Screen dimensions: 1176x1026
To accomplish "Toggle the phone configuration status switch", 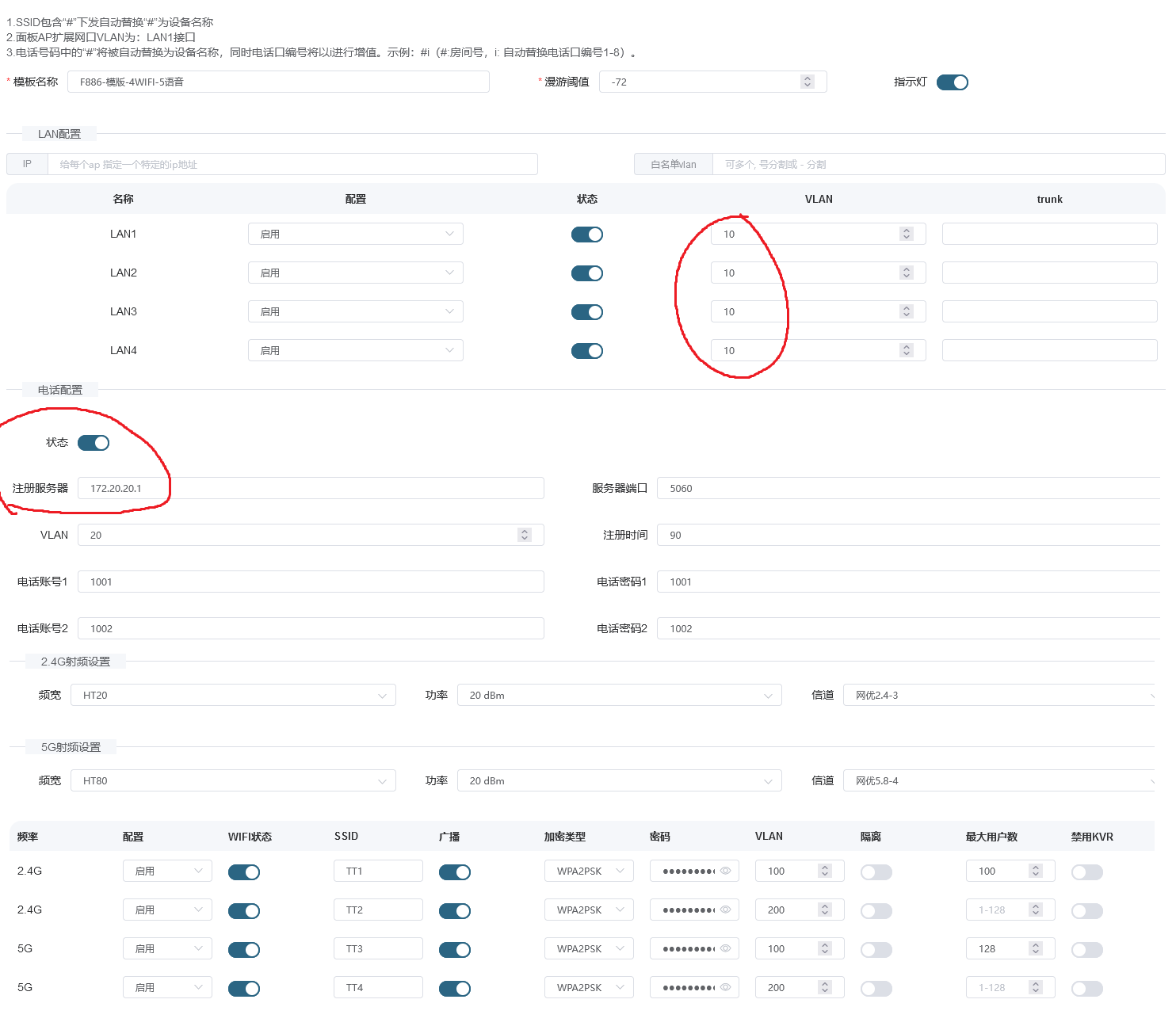I will click(x=94, y=443).
